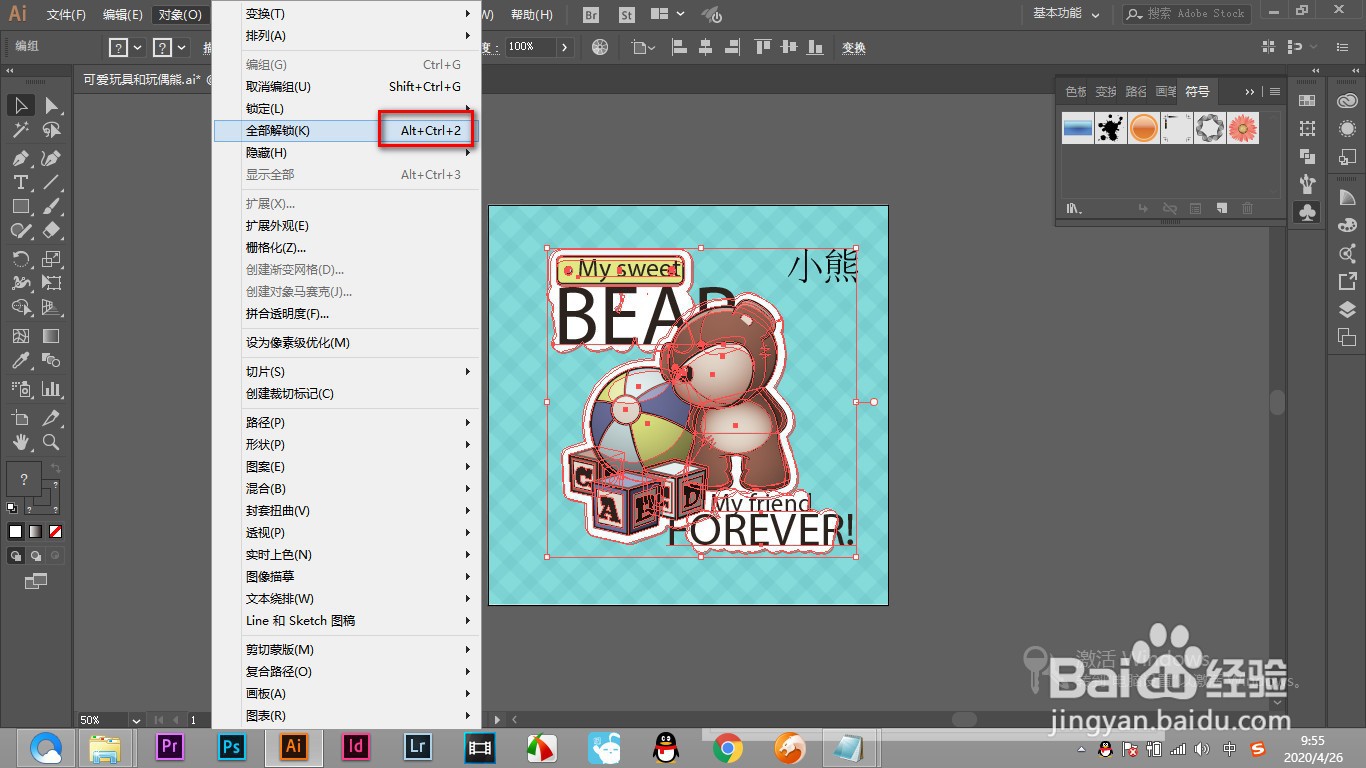The height and width of the screenshot is (768, 1366).
Task: Enable Draw Normal mode
Action: point(16,555)
